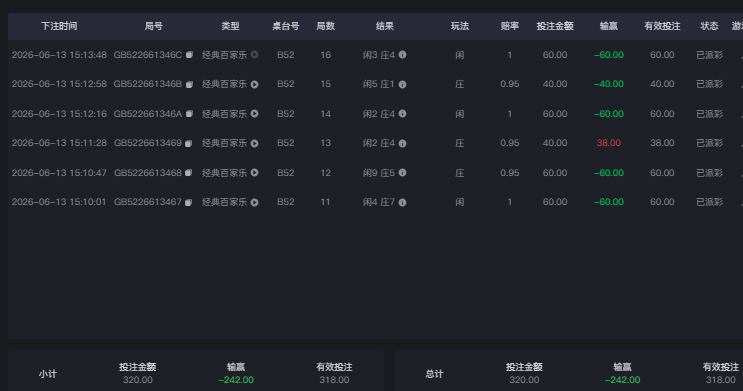Click total 投注金额 value 320.00
Viewport: 743px width, 391px height.
524,380
